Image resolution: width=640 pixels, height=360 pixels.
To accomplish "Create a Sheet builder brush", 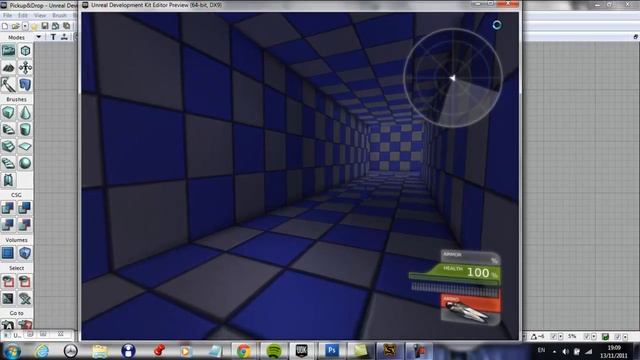I will (25, 146).
